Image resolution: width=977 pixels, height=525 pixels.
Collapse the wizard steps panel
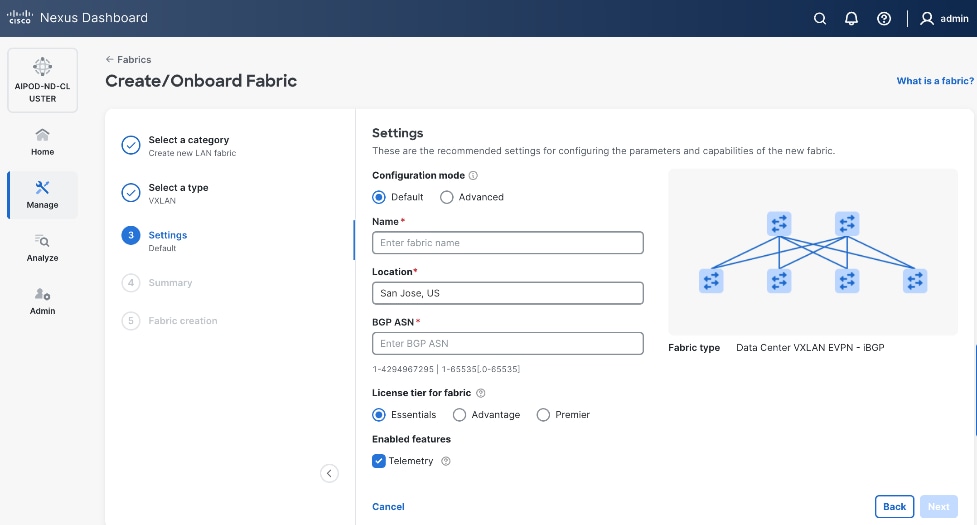(329, 473)
